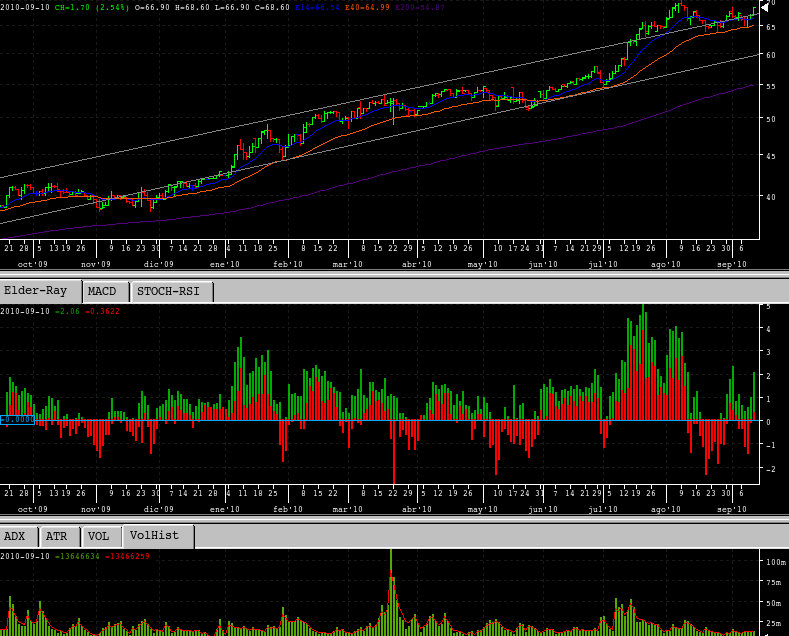Image resolution: width=789 pixels, height=636 pixels.
Task: Select the STOCH-RSI tab
Action: (x=172, y=292)
